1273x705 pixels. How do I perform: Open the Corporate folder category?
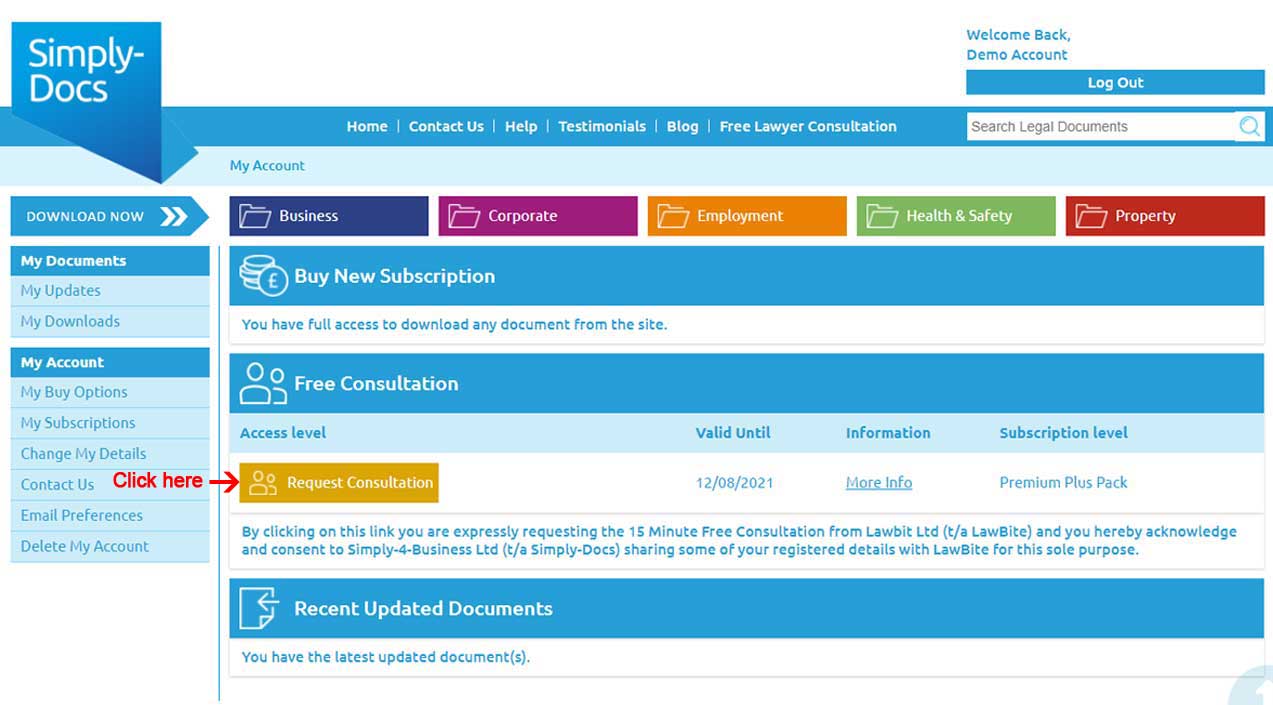[537, 216]
